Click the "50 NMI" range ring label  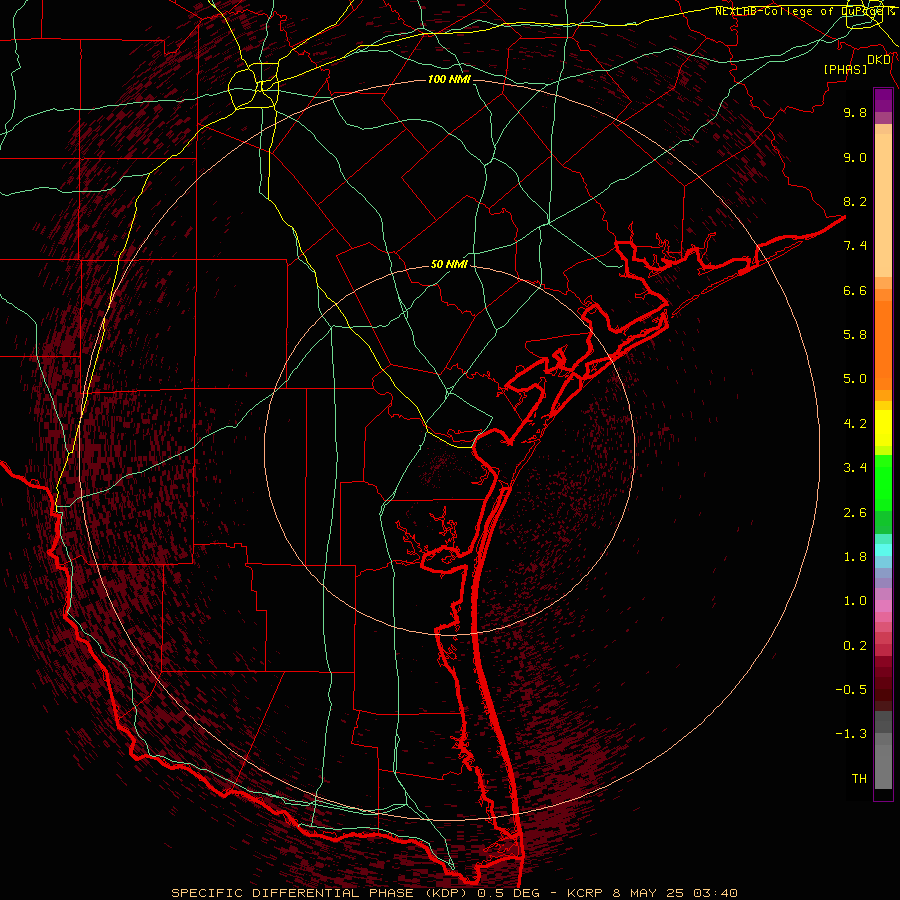pyautogui.click(x=449, y=265)
